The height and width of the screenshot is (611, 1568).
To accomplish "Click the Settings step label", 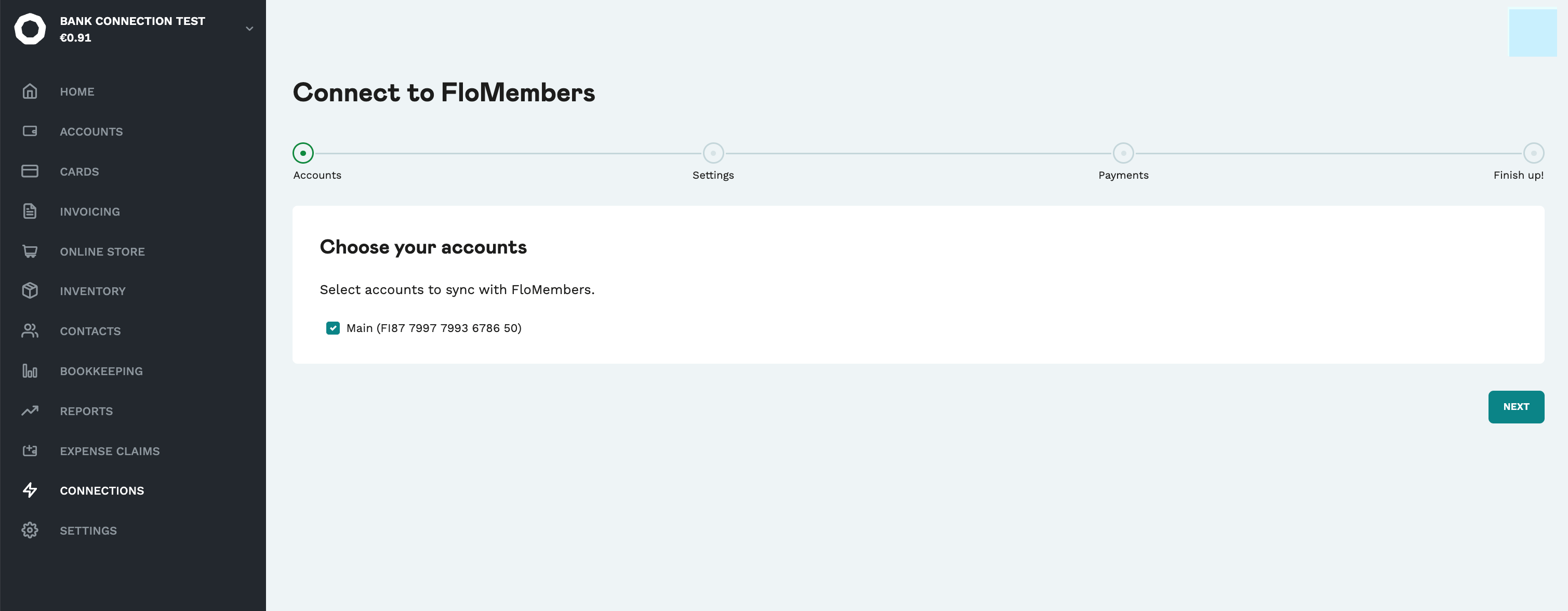I will [x=713, y=175].
